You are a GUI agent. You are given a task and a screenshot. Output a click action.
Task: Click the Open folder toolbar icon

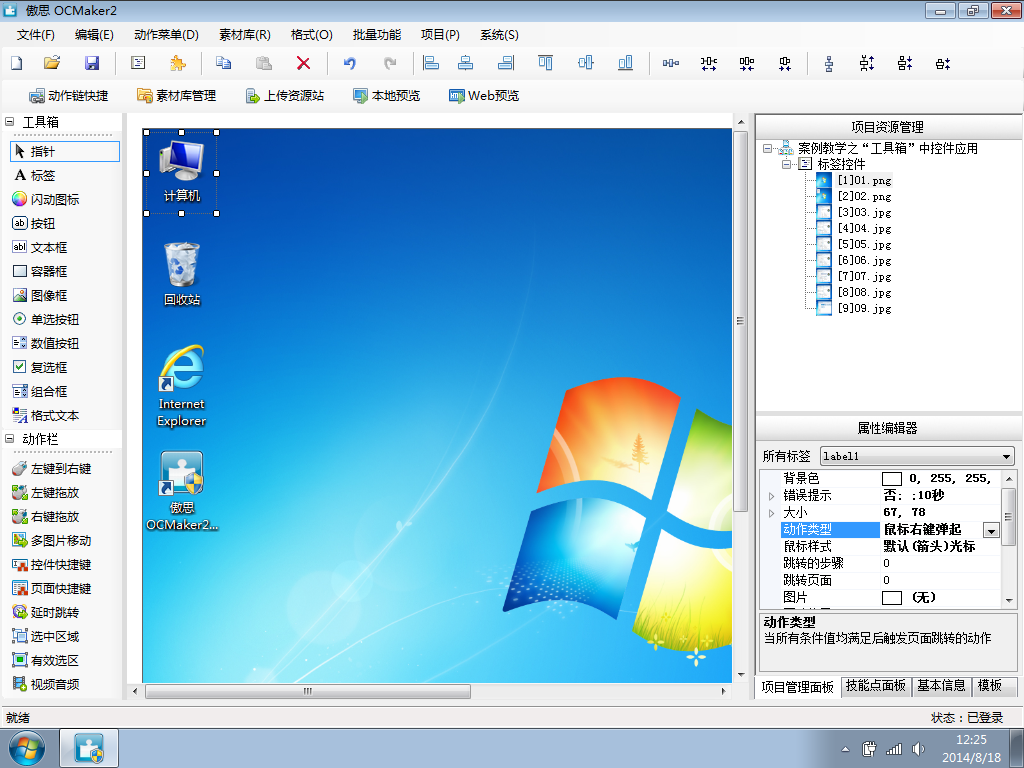52,63
